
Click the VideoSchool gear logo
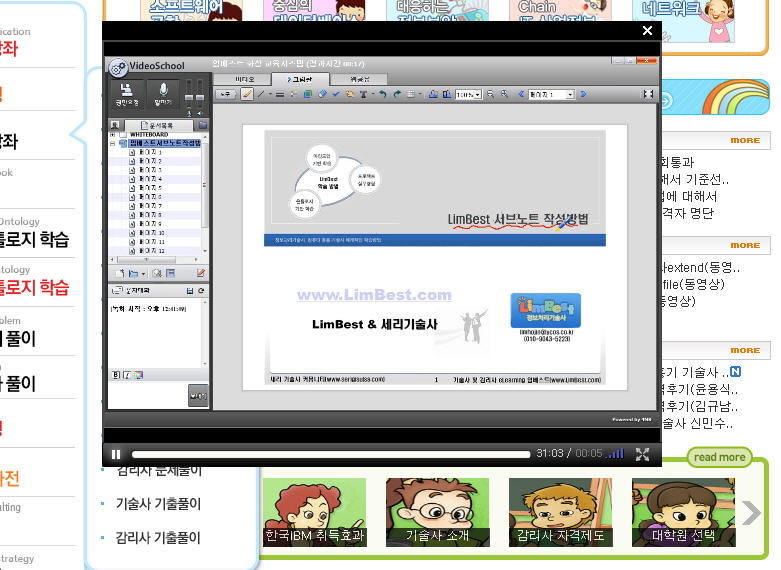coord(118,67)
